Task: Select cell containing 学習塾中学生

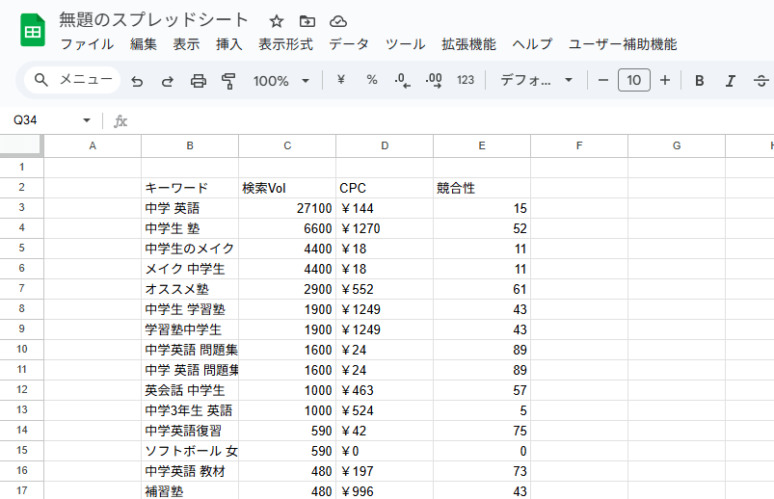Action: (190, 330)
